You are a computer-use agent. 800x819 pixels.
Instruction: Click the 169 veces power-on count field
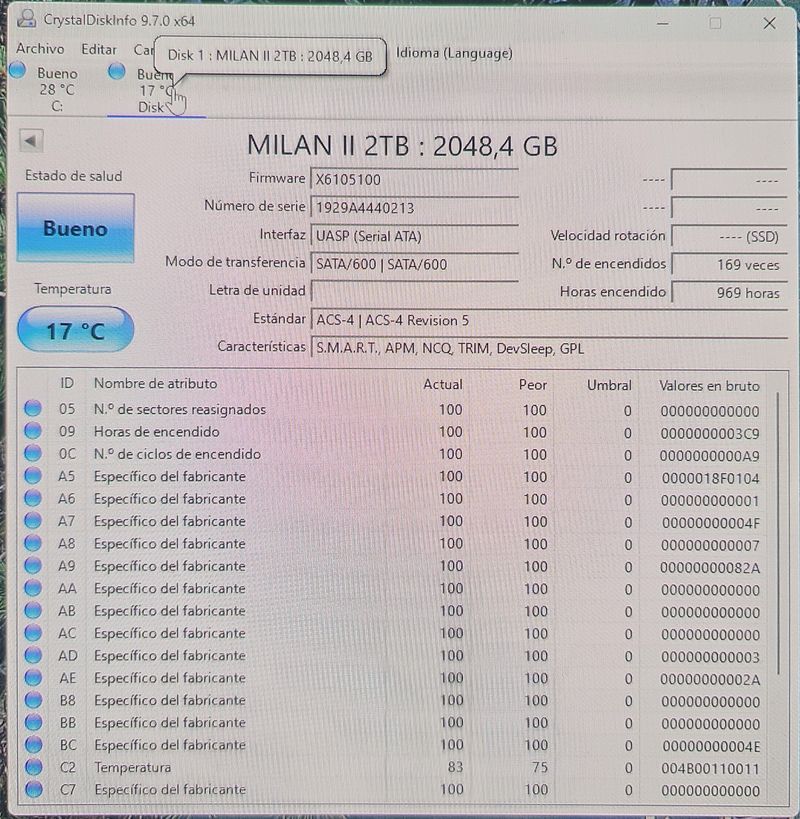click(729, 264)
